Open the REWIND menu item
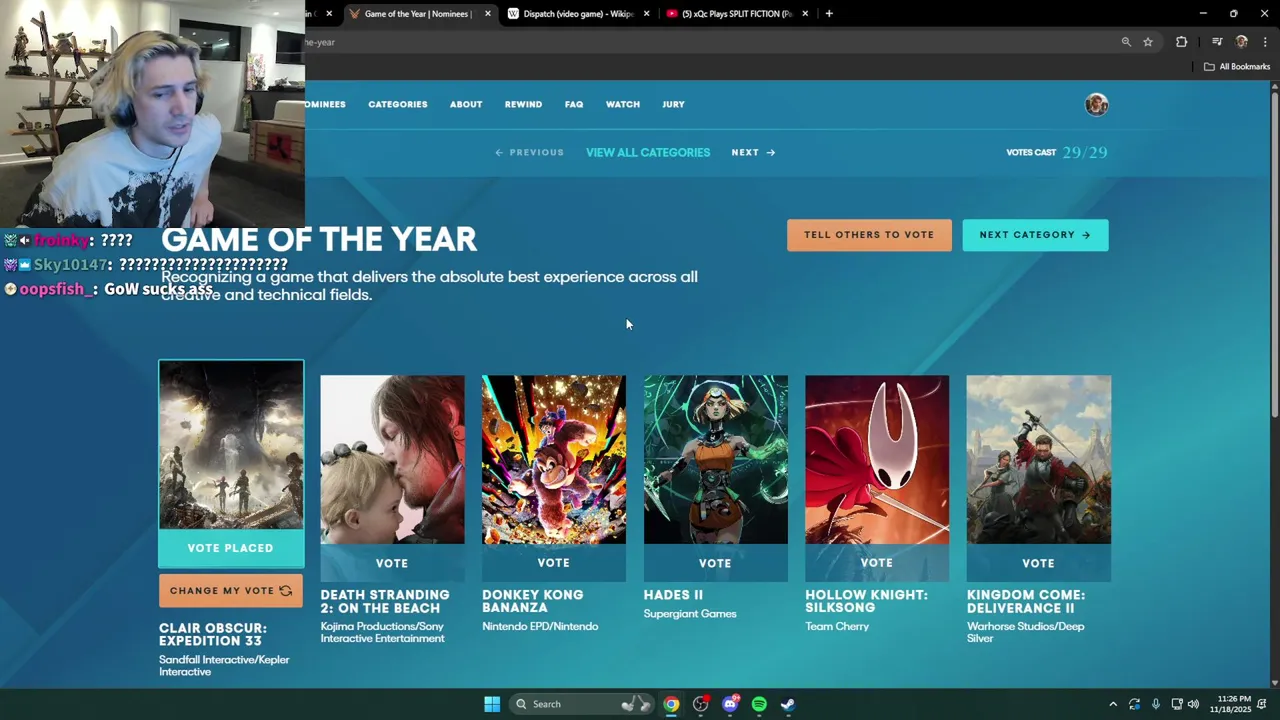This screenshot has width=1280, height=720. pos(523,104)
